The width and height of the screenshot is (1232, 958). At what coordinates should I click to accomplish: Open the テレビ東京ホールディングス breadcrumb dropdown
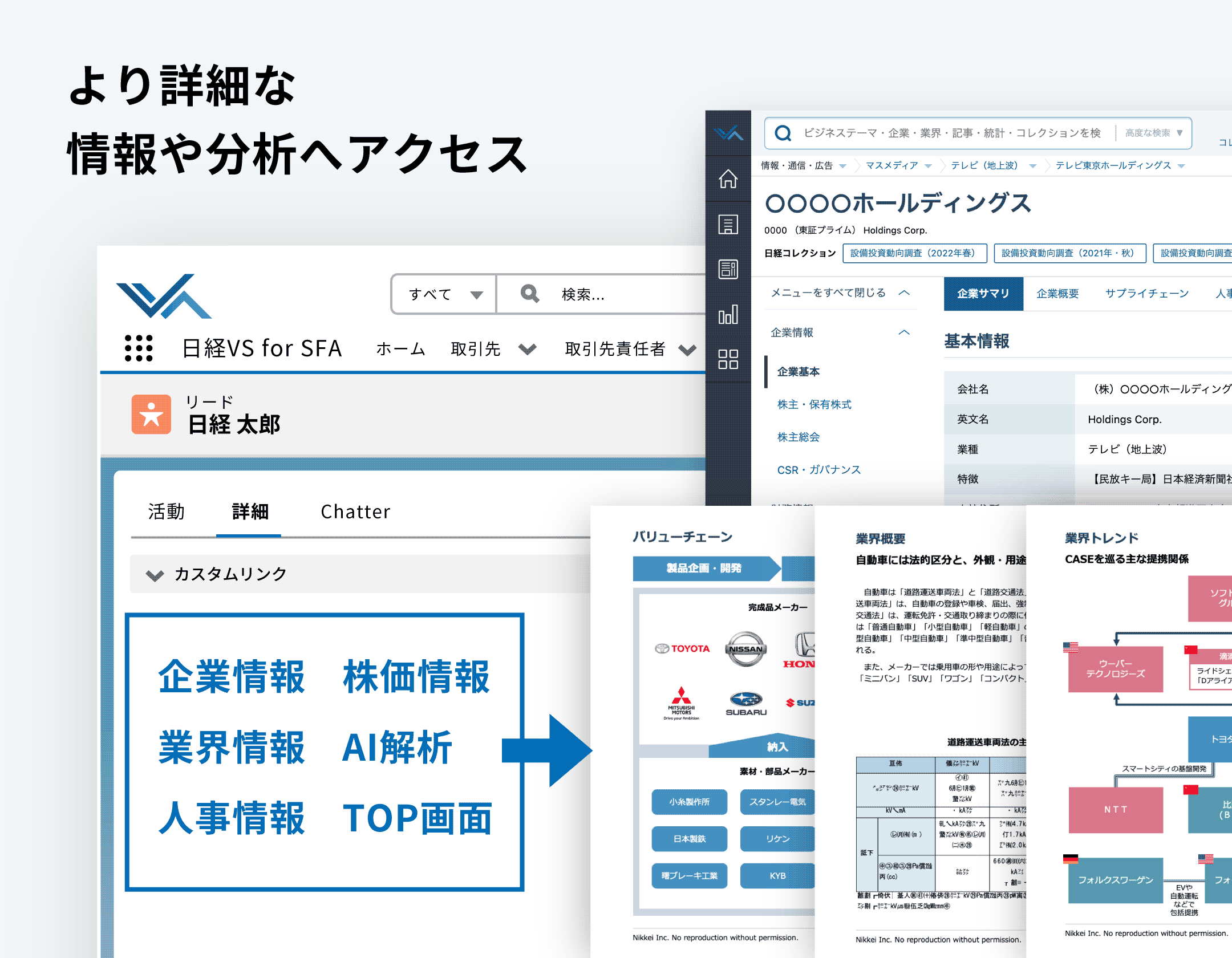click(1181, 166)
